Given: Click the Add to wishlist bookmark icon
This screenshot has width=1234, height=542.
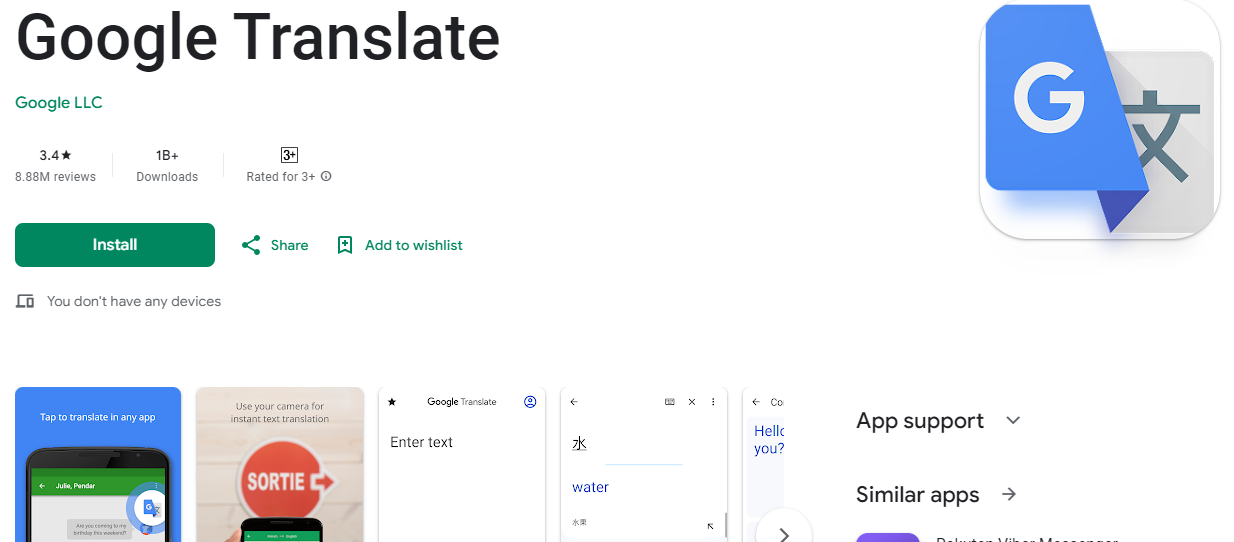Looking at the screenshot, I should pyautogui.click(x=345, y=245).
